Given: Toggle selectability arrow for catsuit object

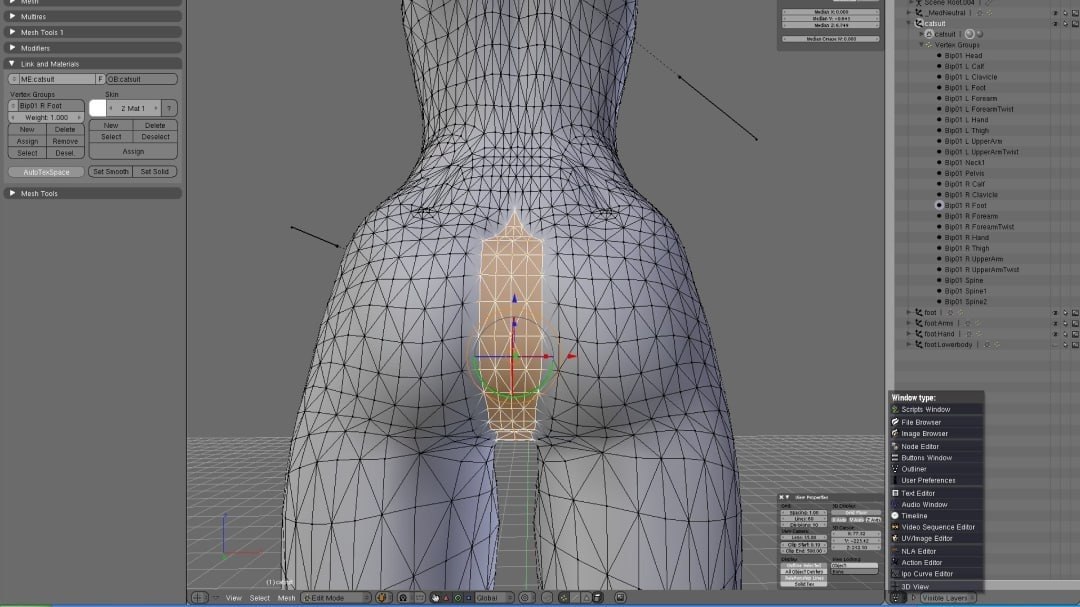Looking at the screenshot, I should coord(1065,23).
